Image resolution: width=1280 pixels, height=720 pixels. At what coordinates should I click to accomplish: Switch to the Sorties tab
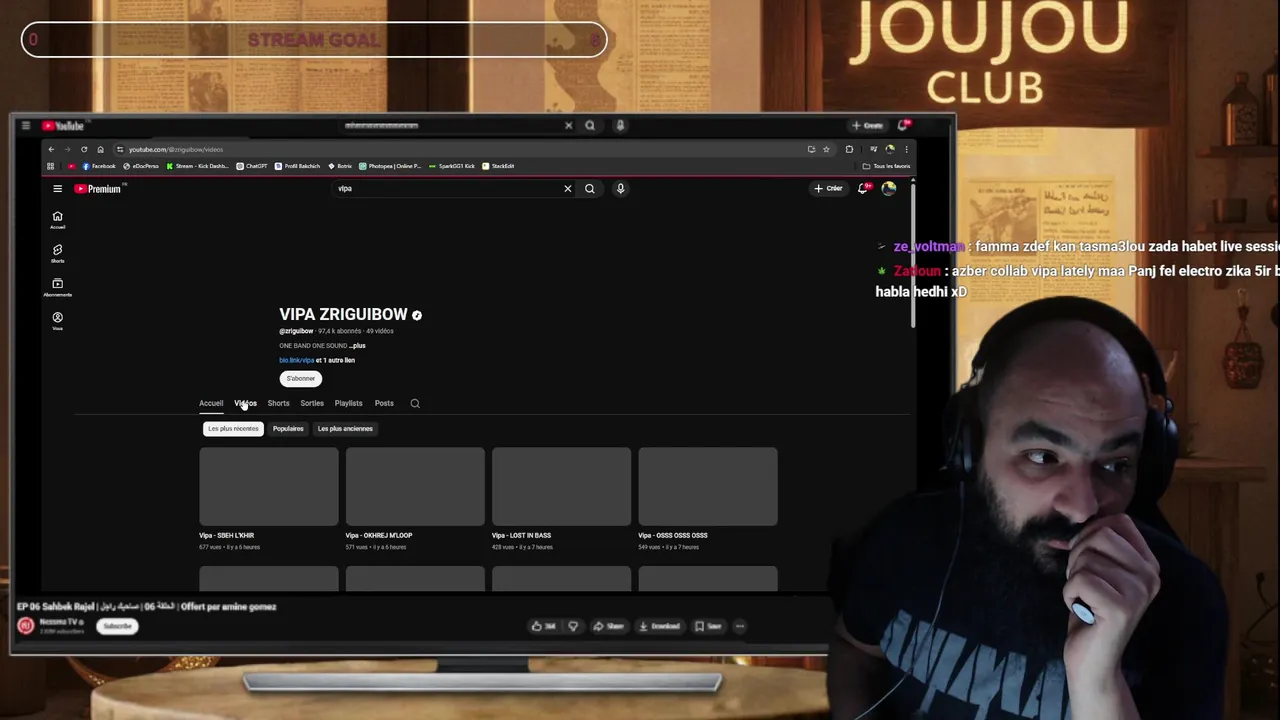[312, 403]
